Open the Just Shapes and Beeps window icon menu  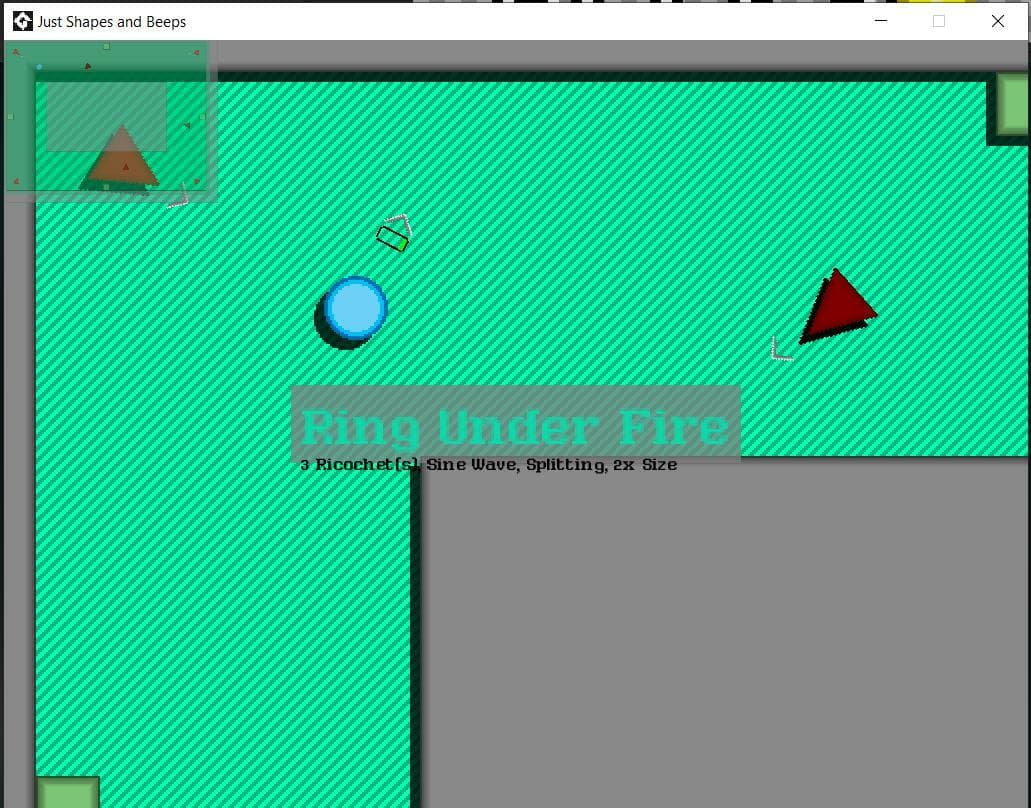22,21
